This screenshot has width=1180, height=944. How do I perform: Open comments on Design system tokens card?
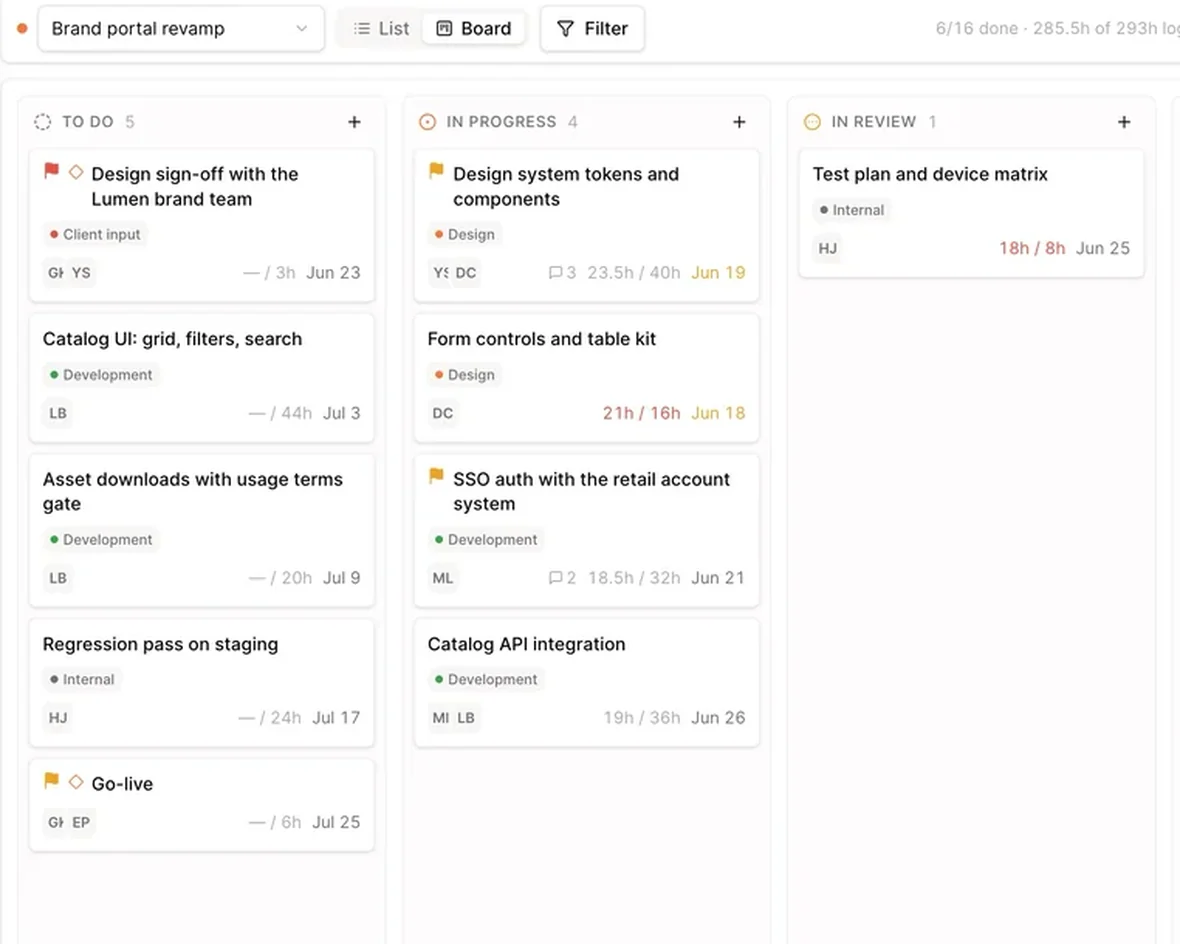[562, 273]
